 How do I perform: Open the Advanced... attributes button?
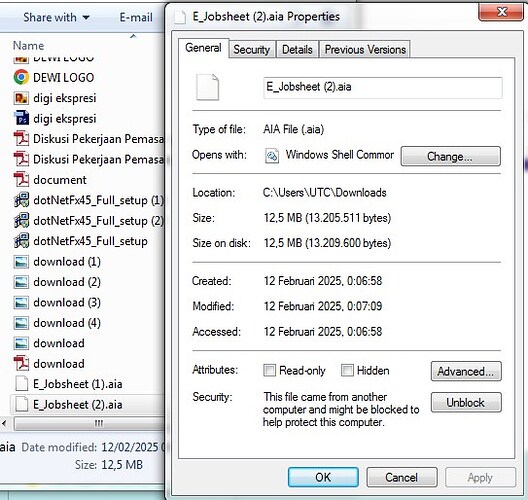pos(466,371)
